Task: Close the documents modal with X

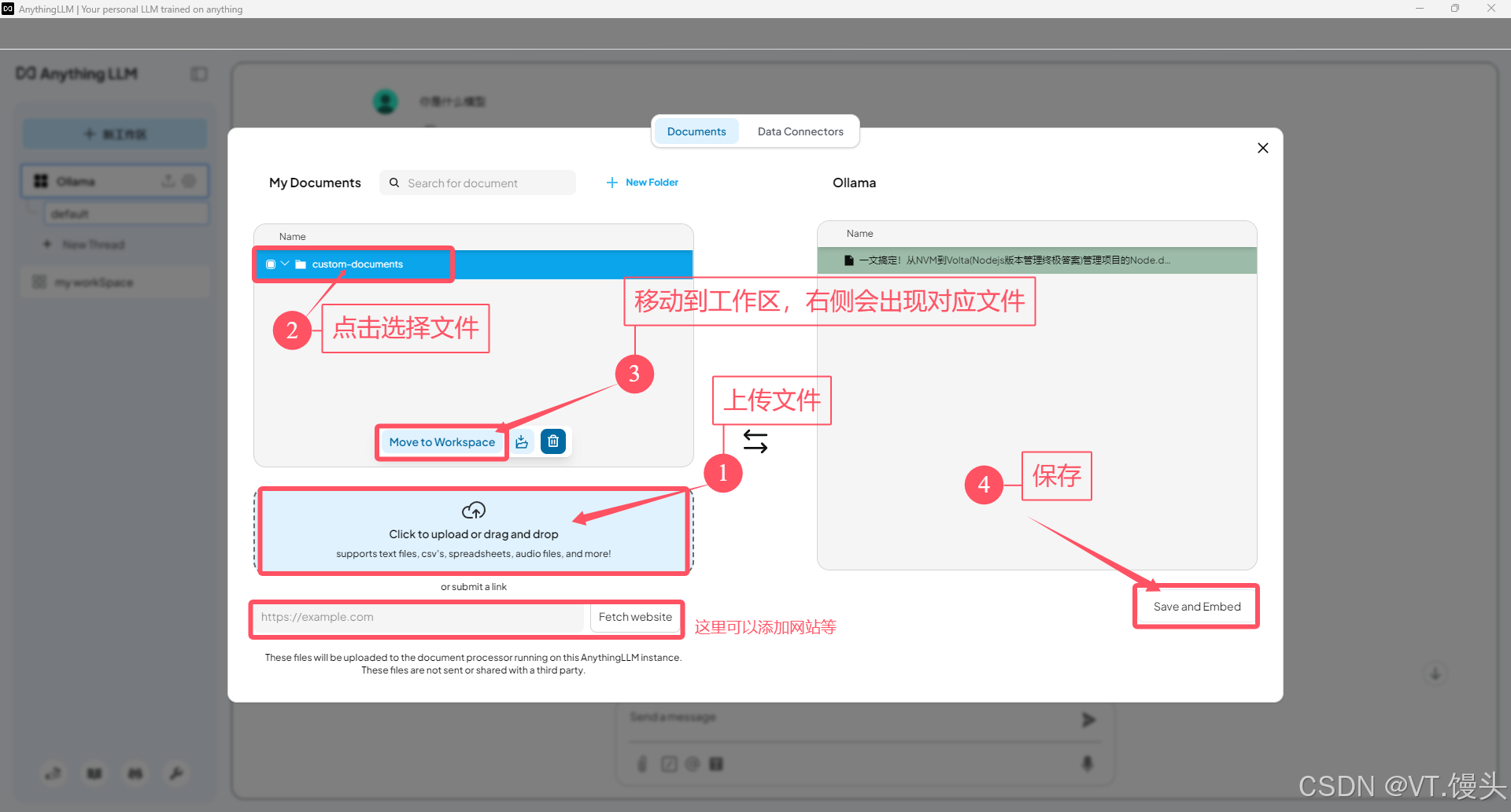Action: pyautogui.click(x=1263, y=148)
